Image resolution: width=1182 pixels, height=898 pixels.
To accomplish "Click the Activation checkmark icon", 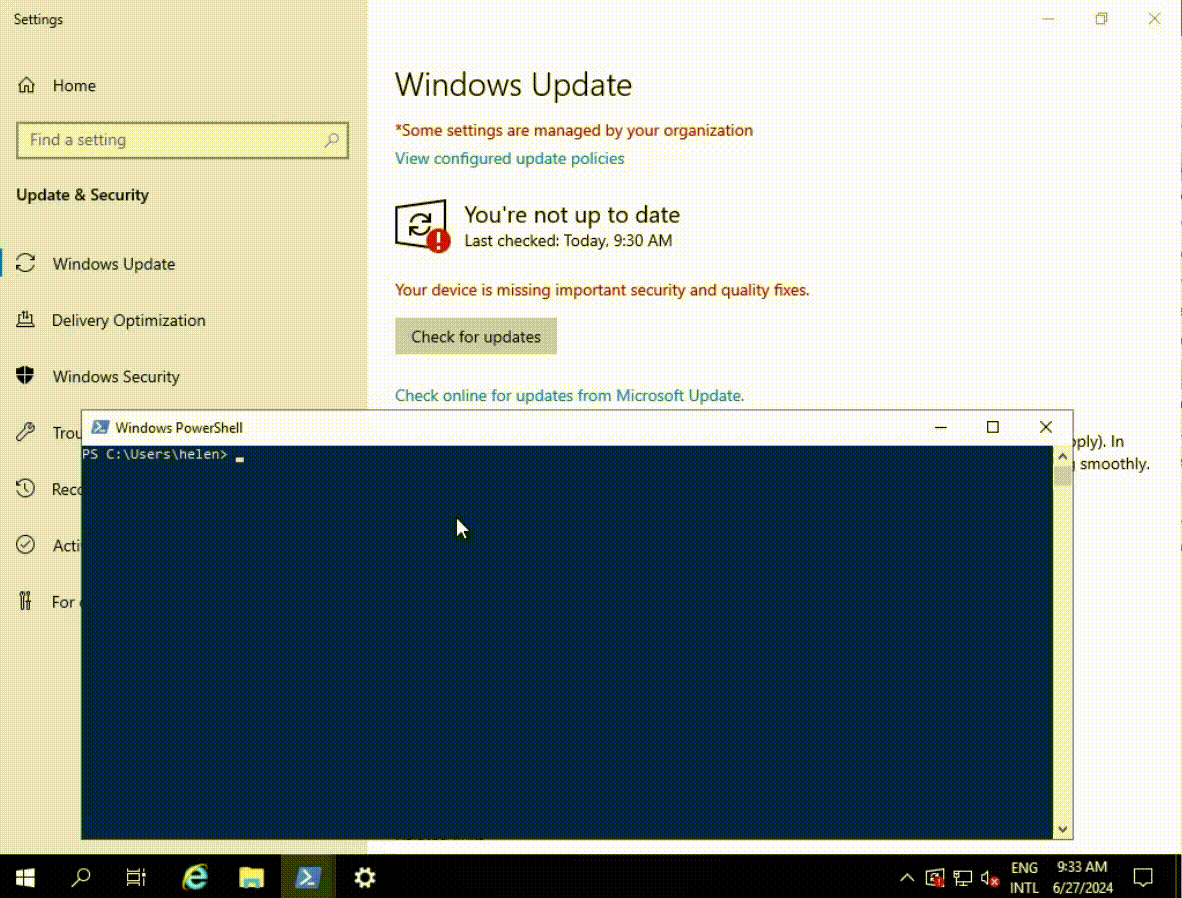I will click(26, 544).
